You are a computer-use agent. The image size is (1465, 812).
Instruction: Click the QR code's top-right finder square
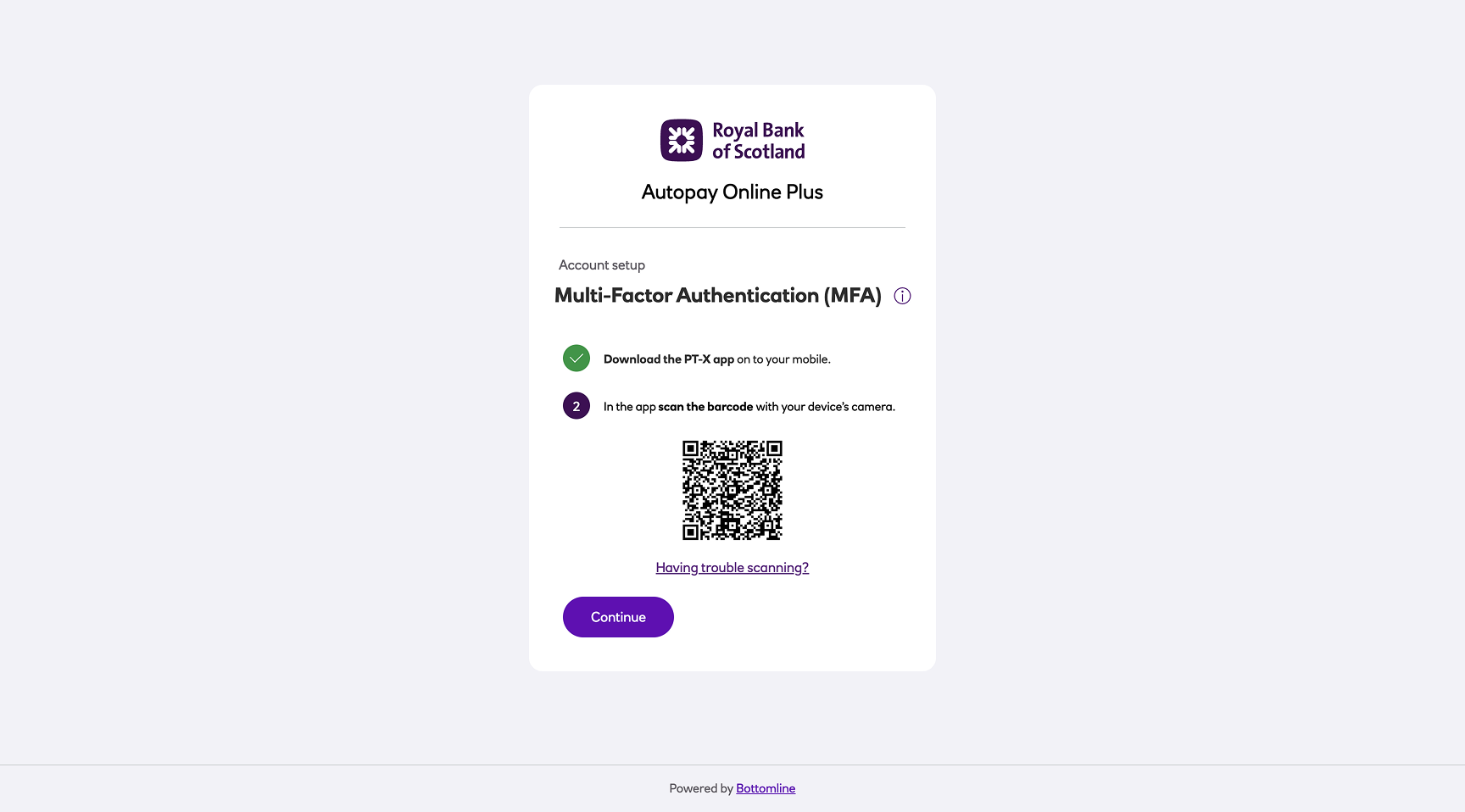pyautogui.click(x=774, y=448)
